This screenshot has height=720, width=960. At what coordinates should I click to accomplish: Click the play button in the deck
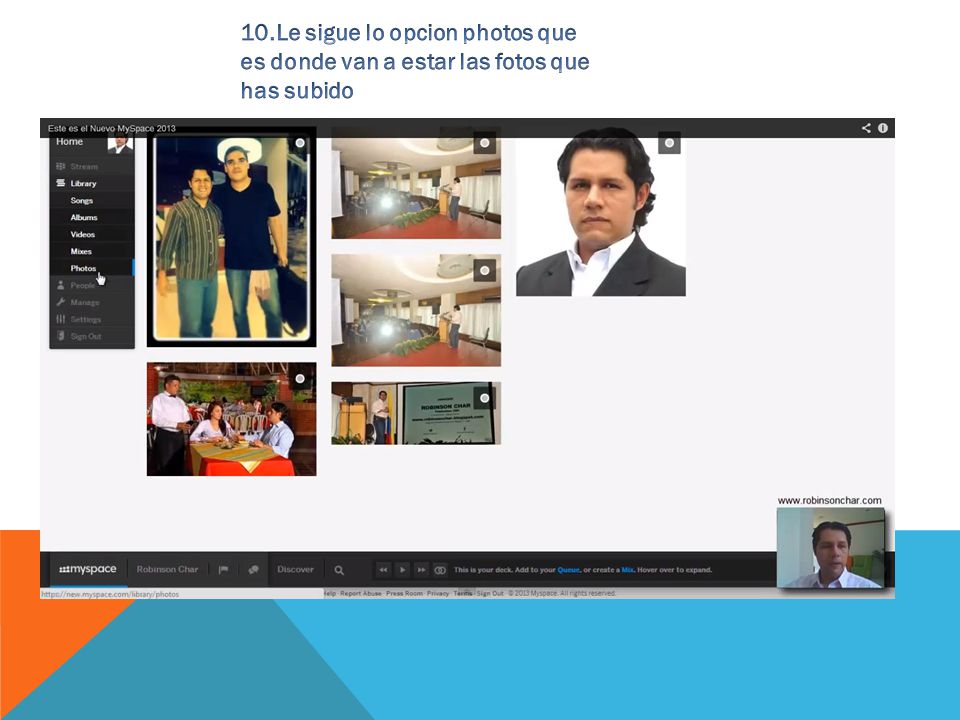[402, 570]
